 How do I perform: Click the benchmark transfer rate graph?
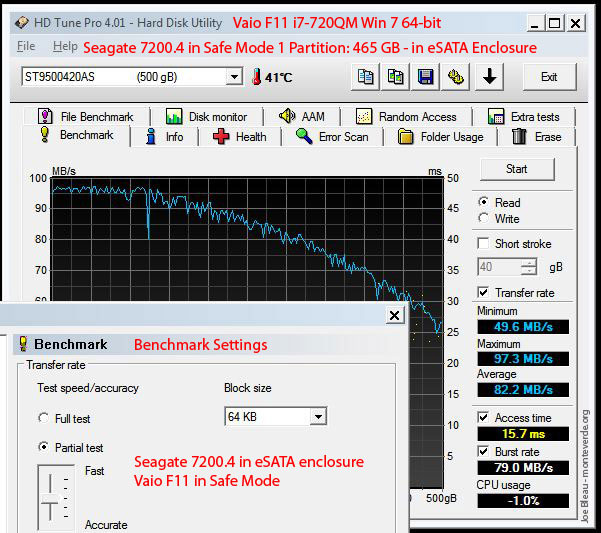pyautogui.click(x=247, y=238)
